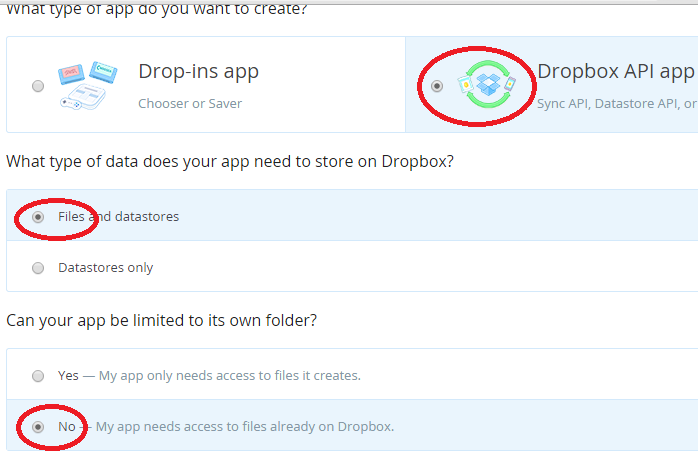Select the Dropbox API app radio button
The width and height of the screenshot is (698, 454).
click(437, 86)
